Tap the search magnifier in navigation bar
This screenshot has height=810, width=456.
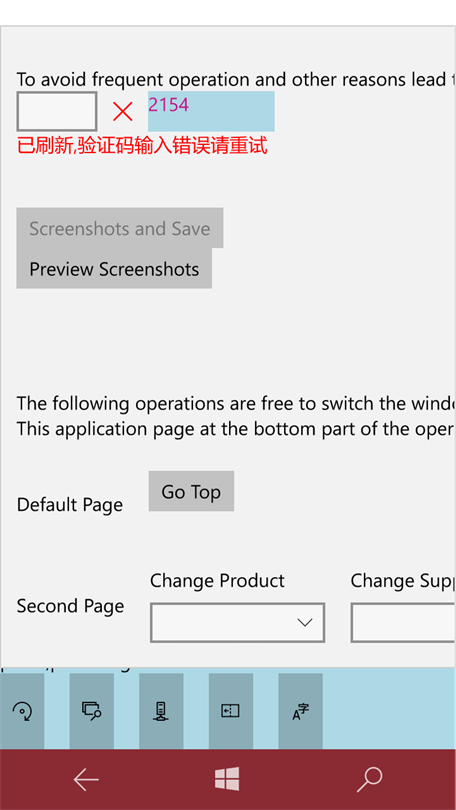tap(369, 780)
